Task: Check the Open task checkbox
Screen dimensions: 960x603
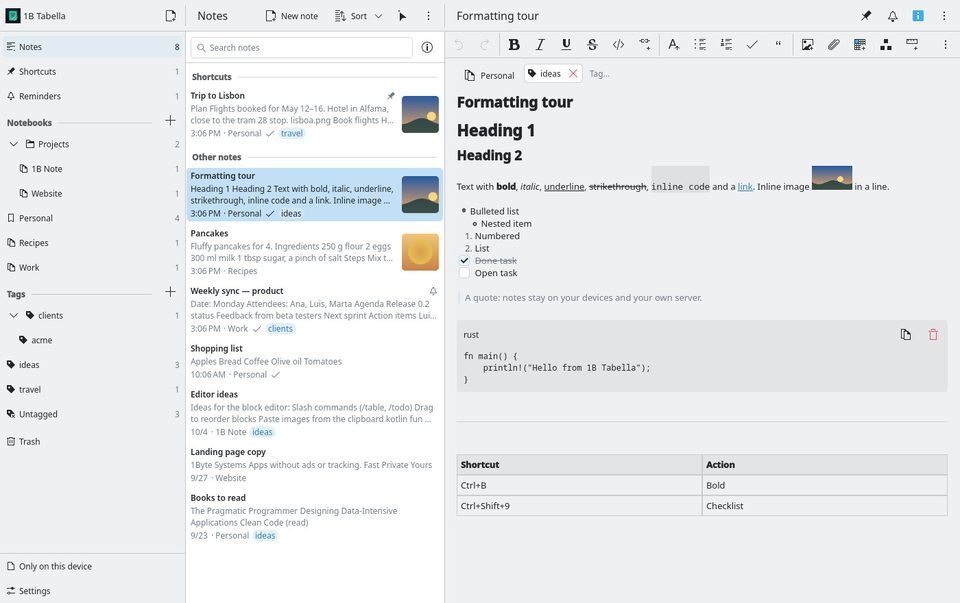Action: (464, 273)
